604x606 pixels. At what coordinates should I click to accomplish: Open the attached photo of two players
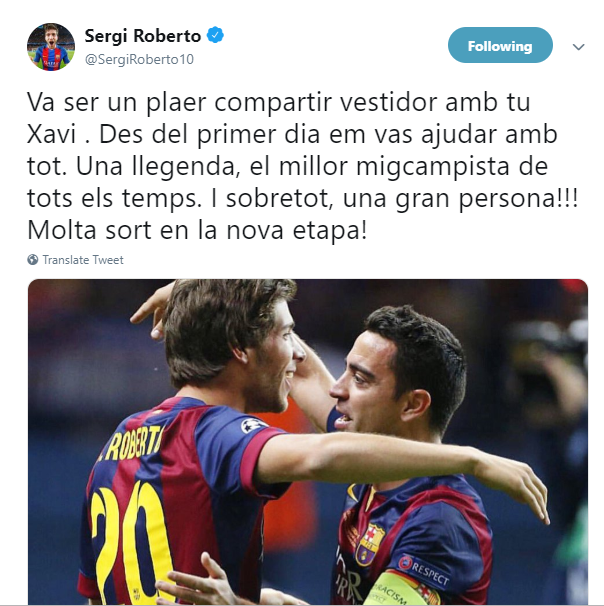click(x=308, y=441)
